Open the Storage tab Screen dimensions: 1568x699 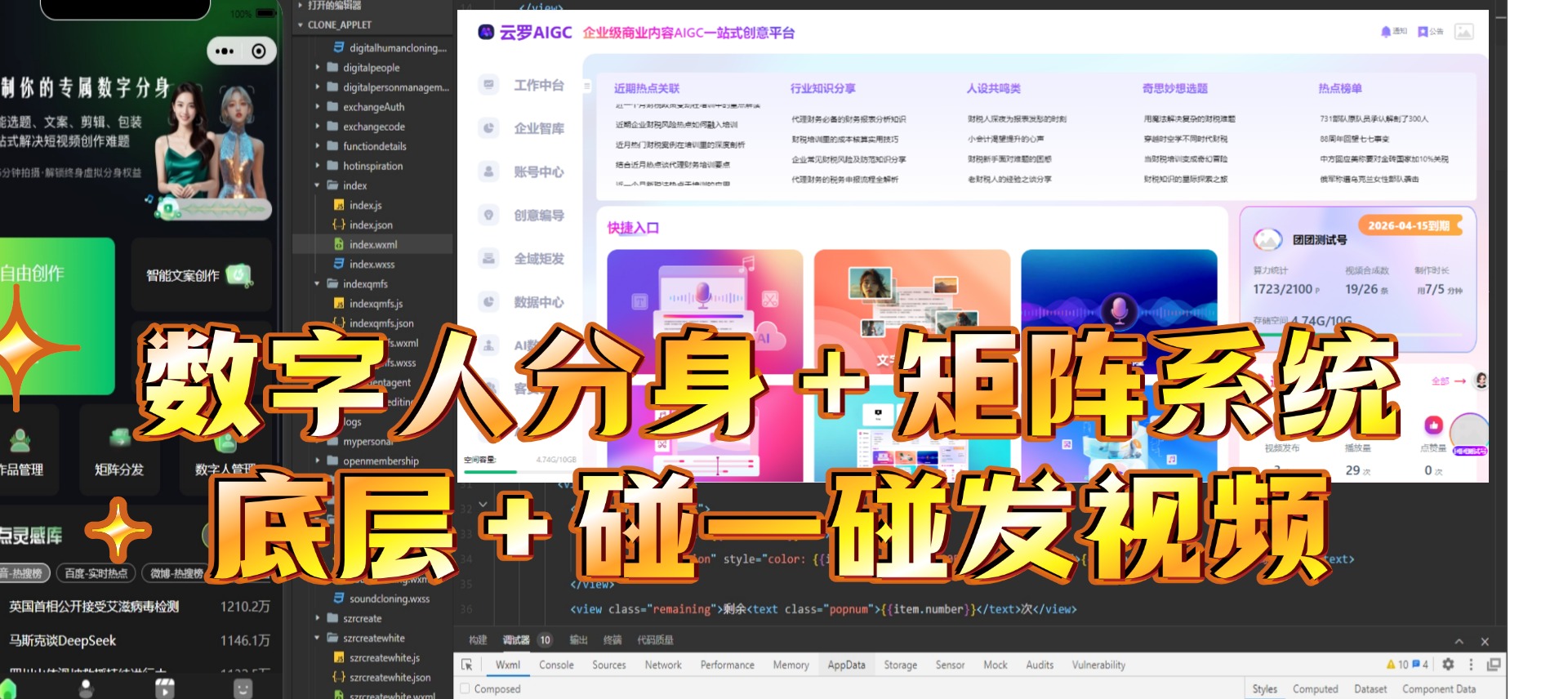tap(900, 665)
